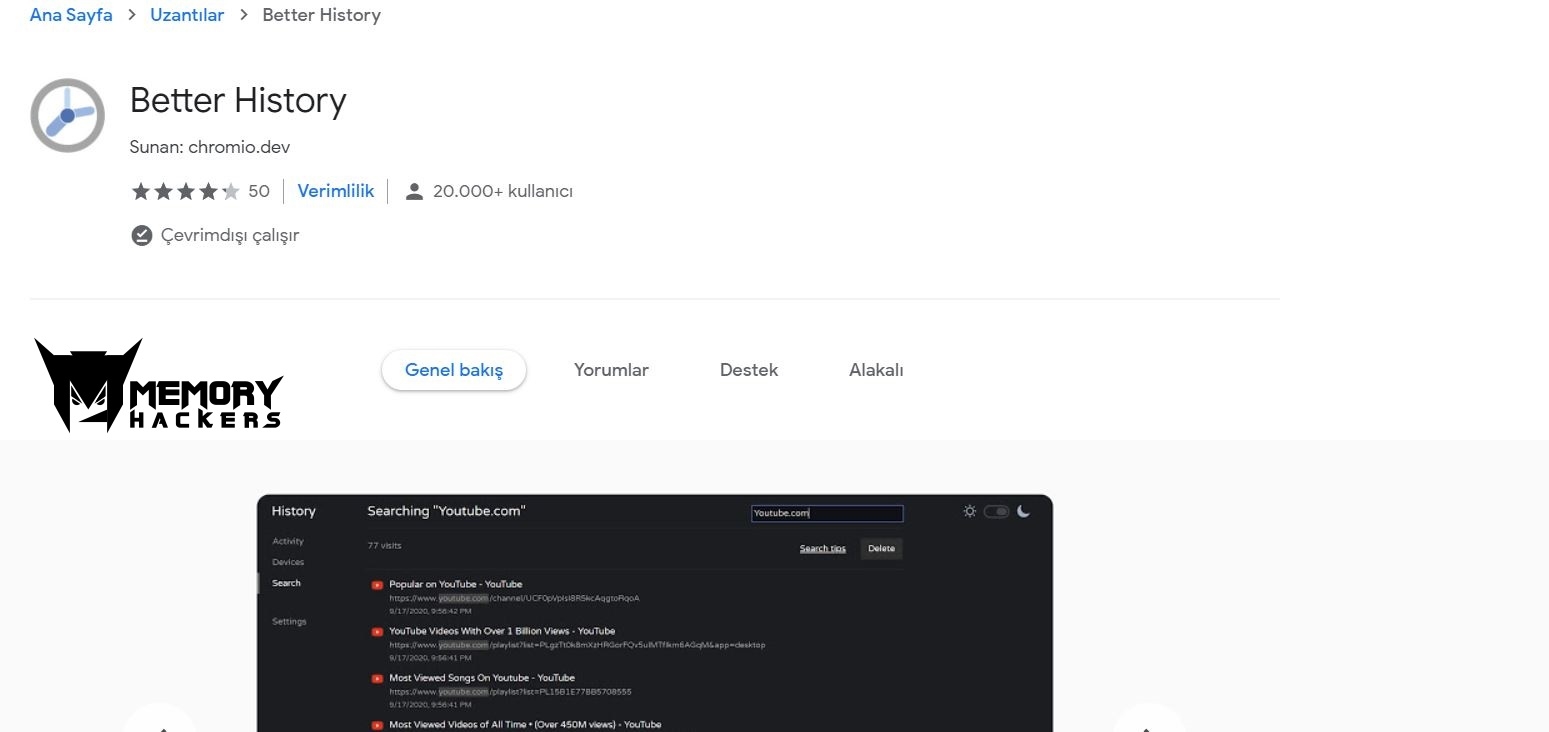Image resolution: width=1549 pixels, height=732 pixels.
Task: Click the Çevrimdışı çalışır label
Action: [230, 235]
